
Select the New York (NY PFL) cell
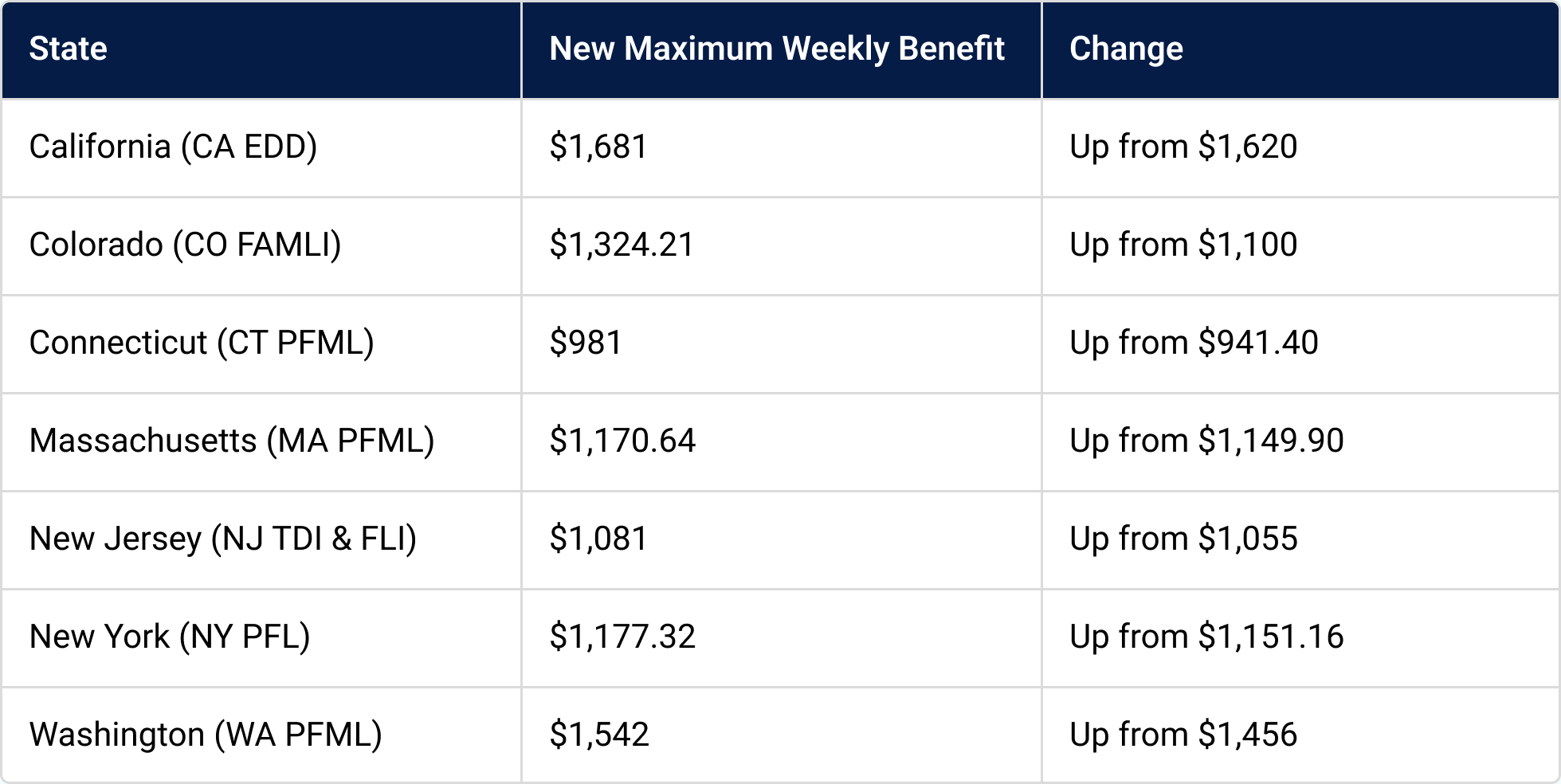(170, 637)
